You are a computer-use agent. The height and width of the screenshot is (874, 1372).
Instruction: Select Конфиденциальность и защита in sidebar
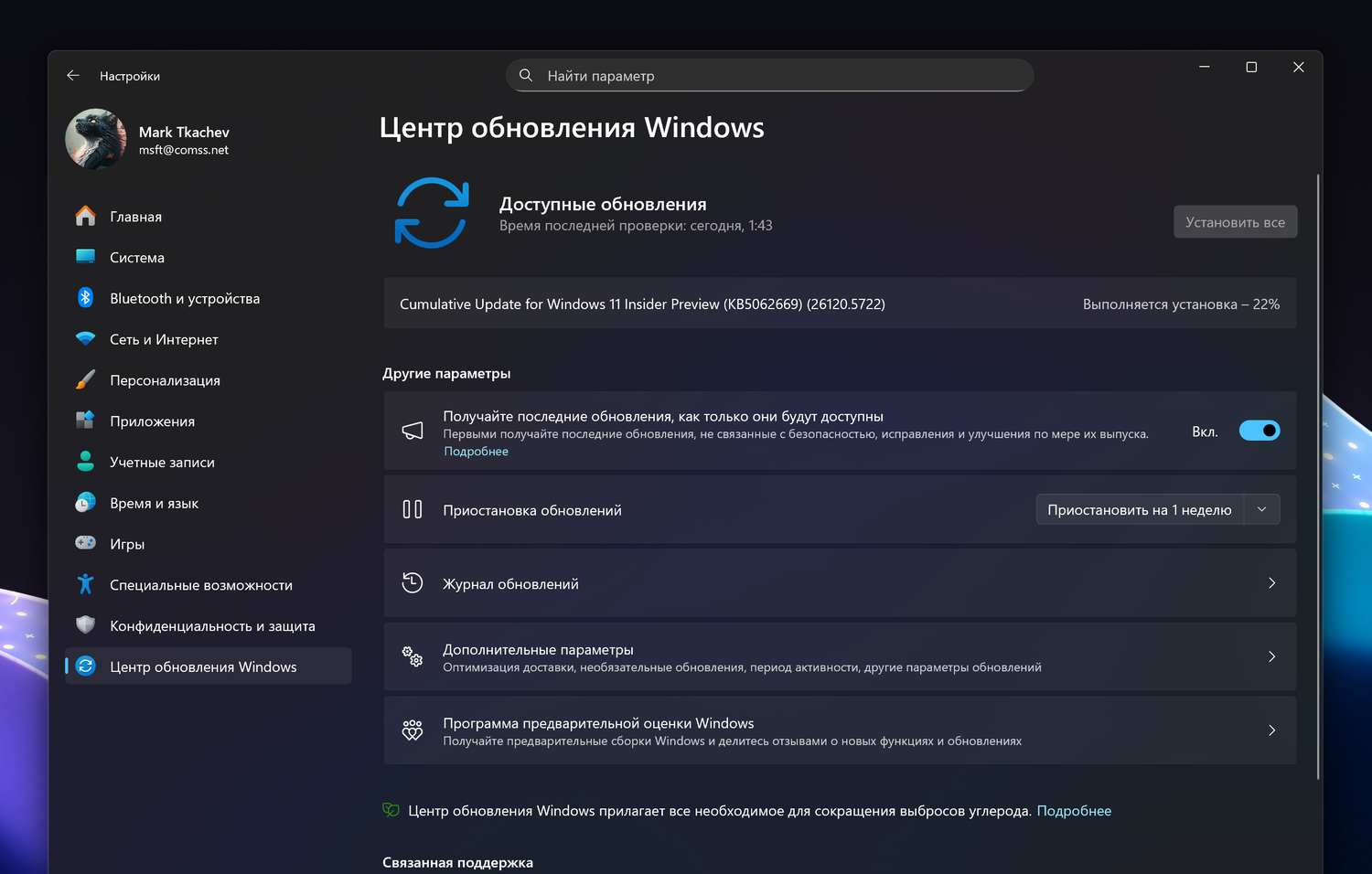pos(209,625)
